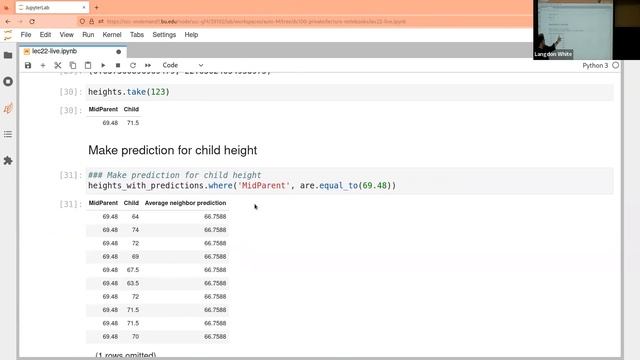640x360 pixels.
Task: Go back with the browser back arrow
Action: click(8, 21)
